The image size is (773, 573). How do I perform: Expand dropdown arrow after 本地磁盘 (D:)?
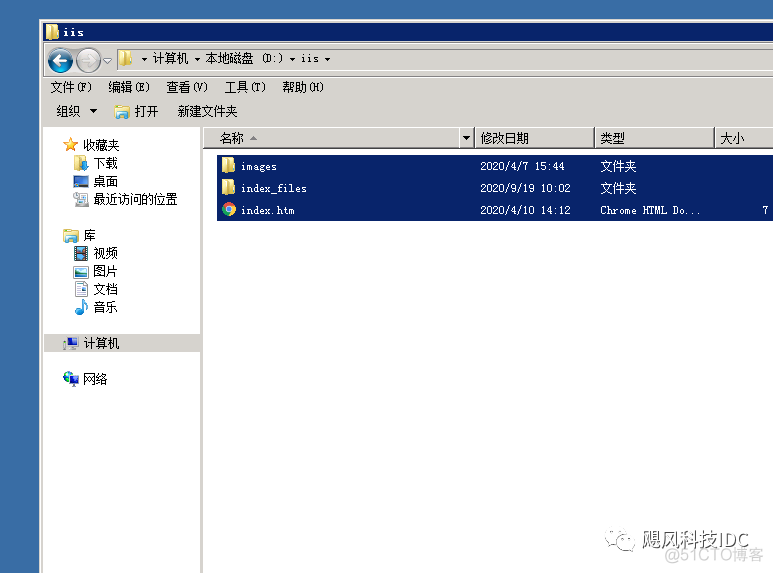pyautogui.click(x=292, y=59)
